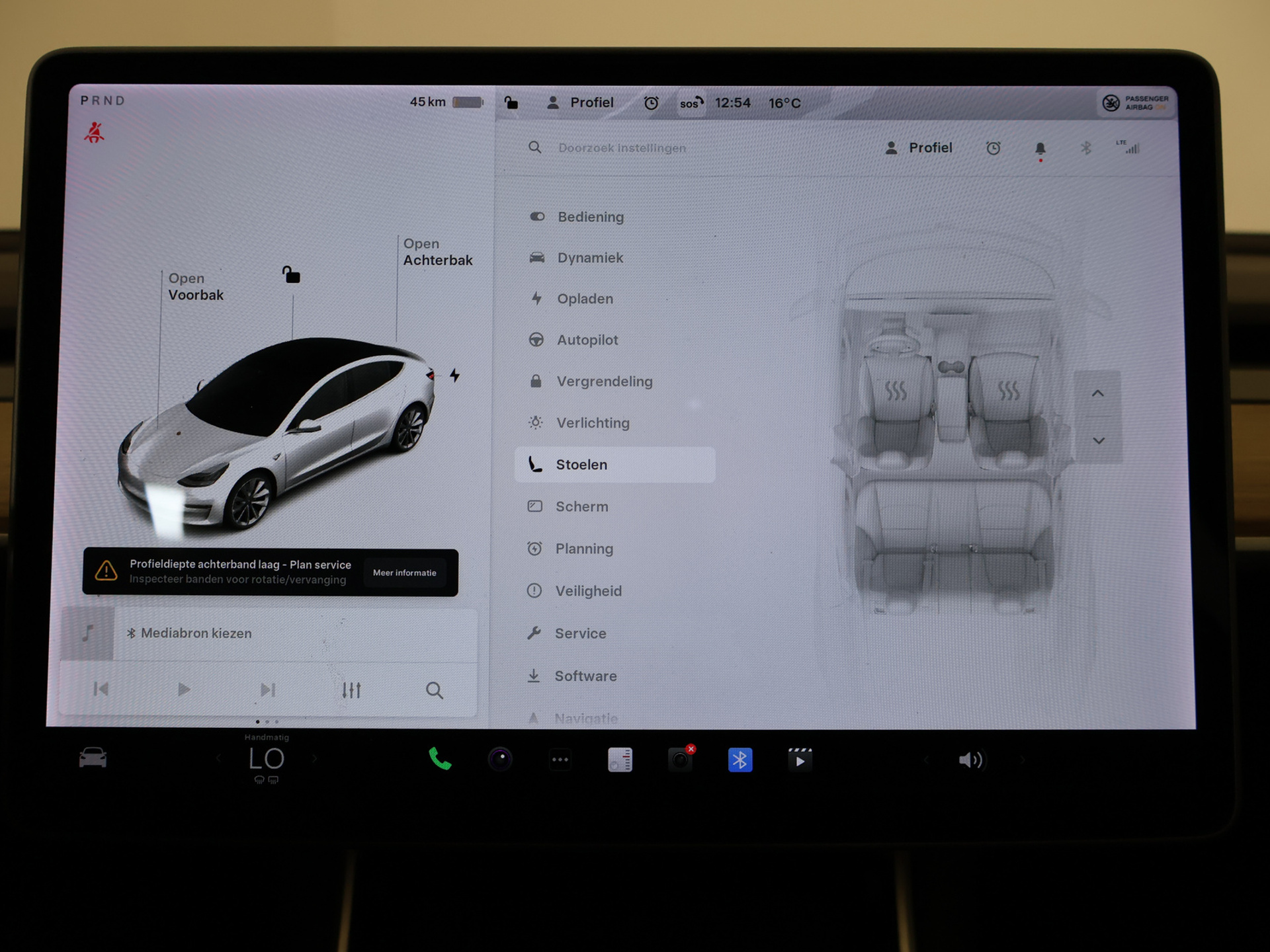Click Meer informatie button

(x=404, y=573)
